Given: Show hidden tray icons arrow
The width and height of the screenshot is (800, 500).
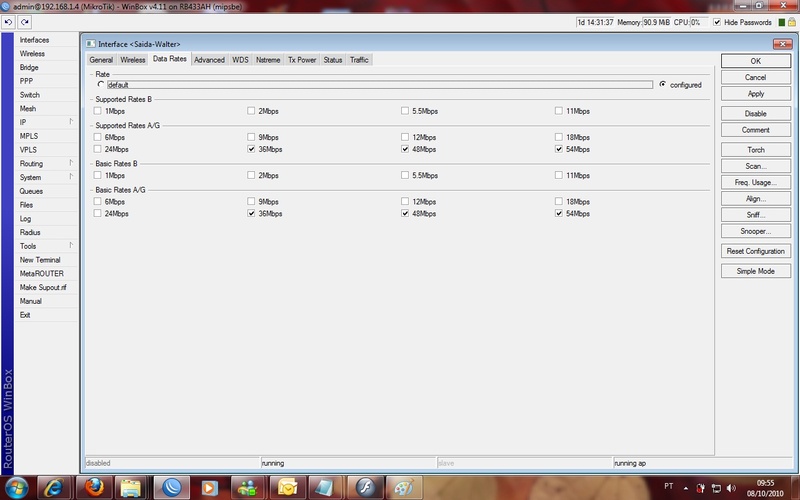Looking at the screenshot, I should click(686, 488).
